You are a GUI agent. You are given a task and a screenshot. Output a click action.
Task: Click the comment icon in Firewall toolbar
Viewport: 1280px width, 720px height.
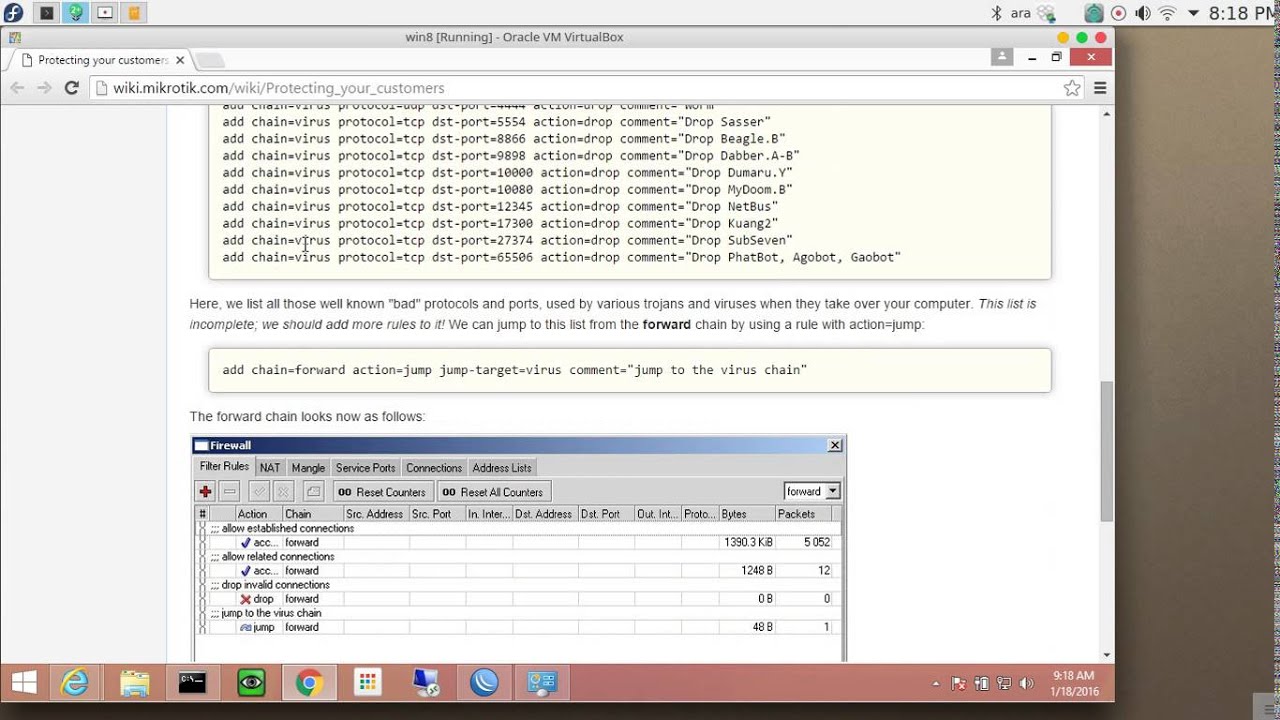pos(313,491)
